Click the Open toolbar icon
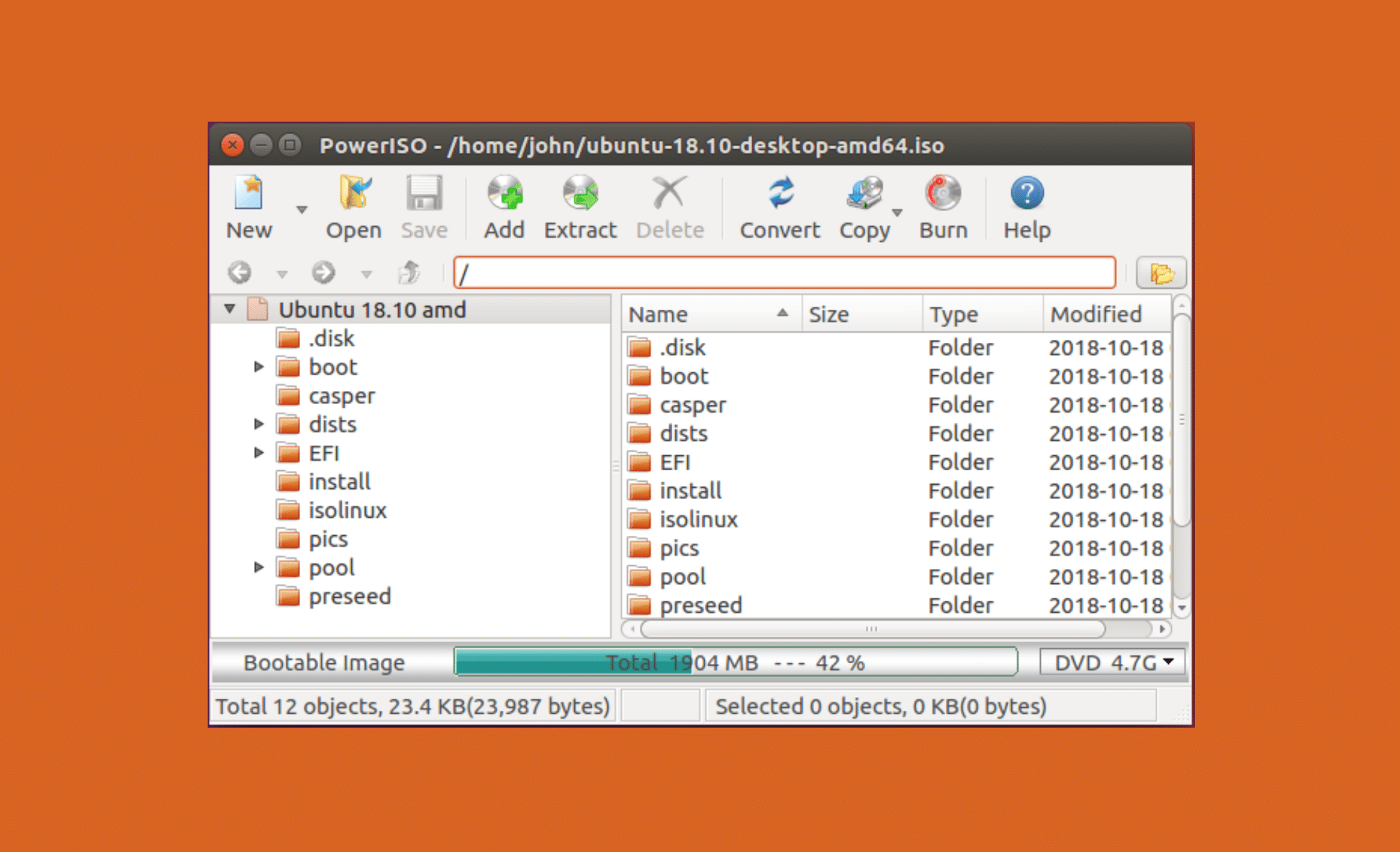The height and width of the screenshot is (852, 1400). coord(353,194)
